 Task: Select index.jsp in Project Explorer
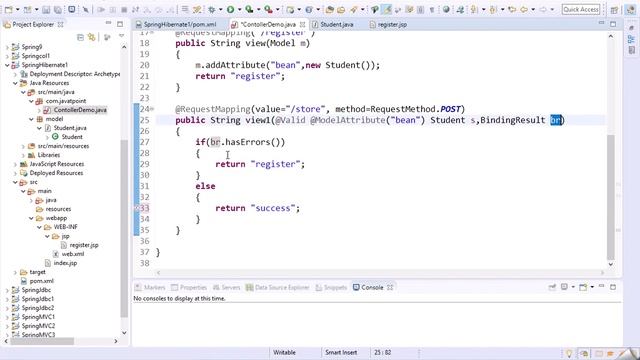[65, 263]
